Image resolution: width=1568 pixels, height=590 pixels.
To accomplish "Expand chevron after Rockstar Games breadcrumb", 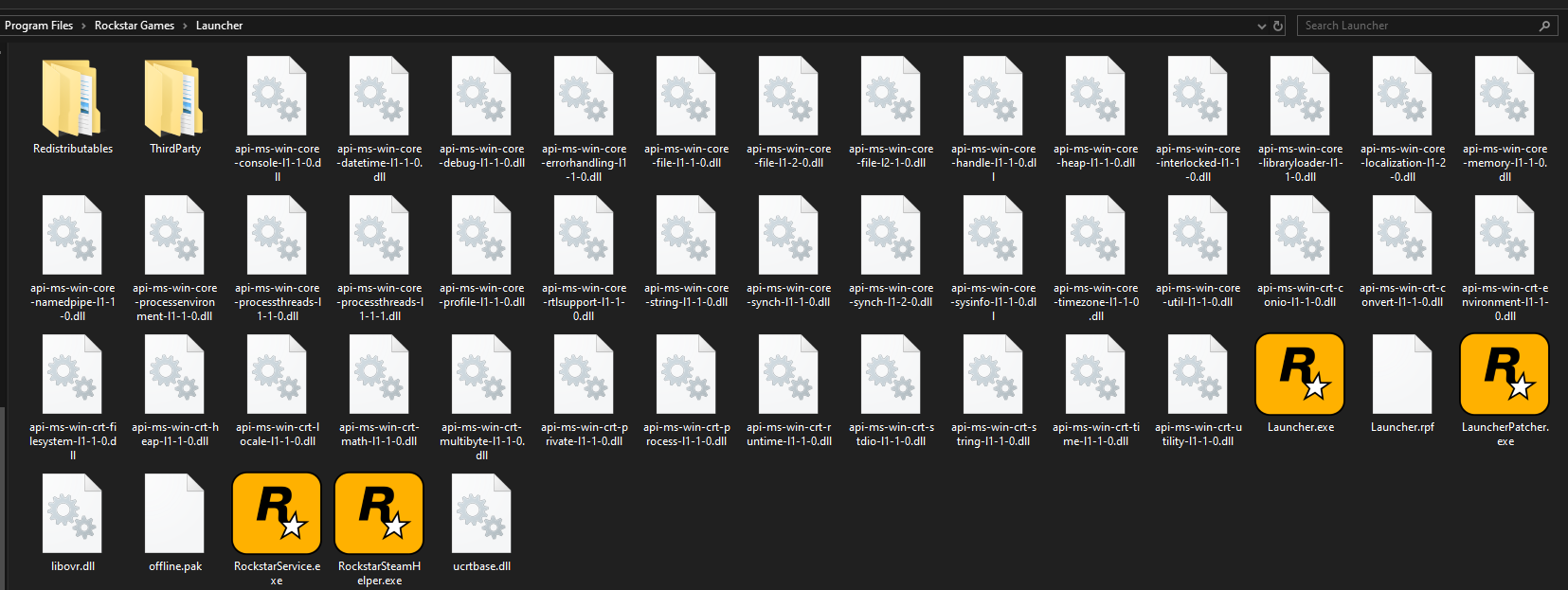I will click(185, 26).
